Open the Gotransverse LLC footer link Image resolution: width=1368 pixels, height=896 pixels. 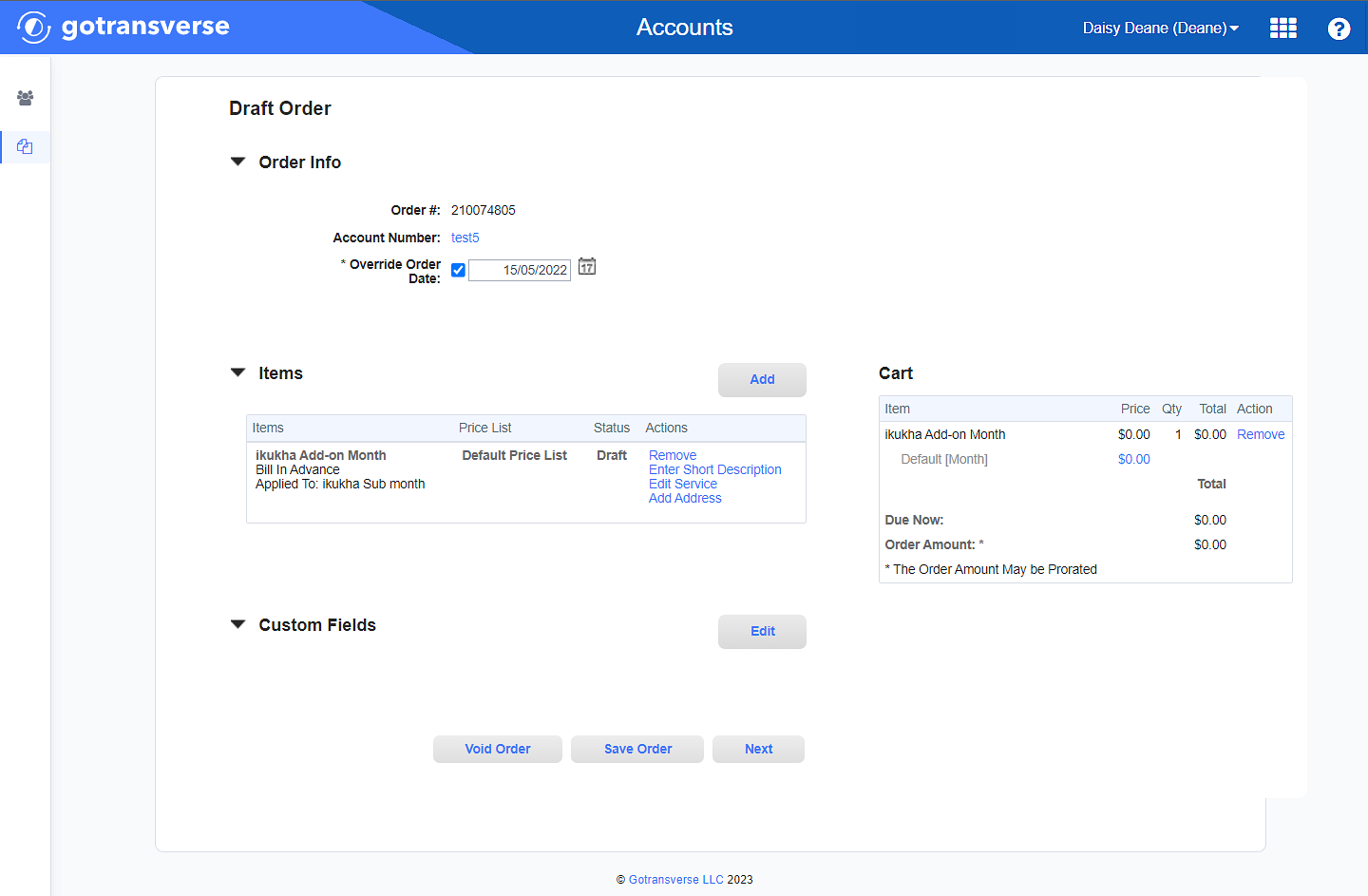click(x=675, y=880)
